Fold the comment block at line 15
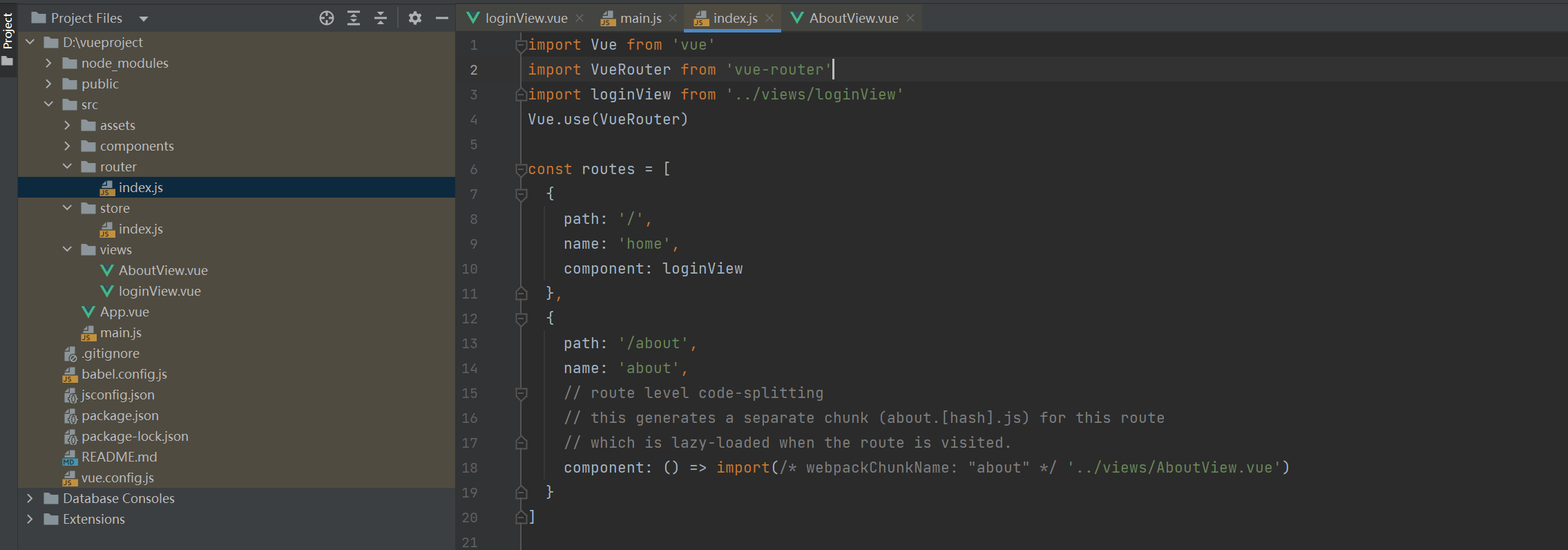The height and width of the screenshot is (550, 1568). [x=522, y=393]
